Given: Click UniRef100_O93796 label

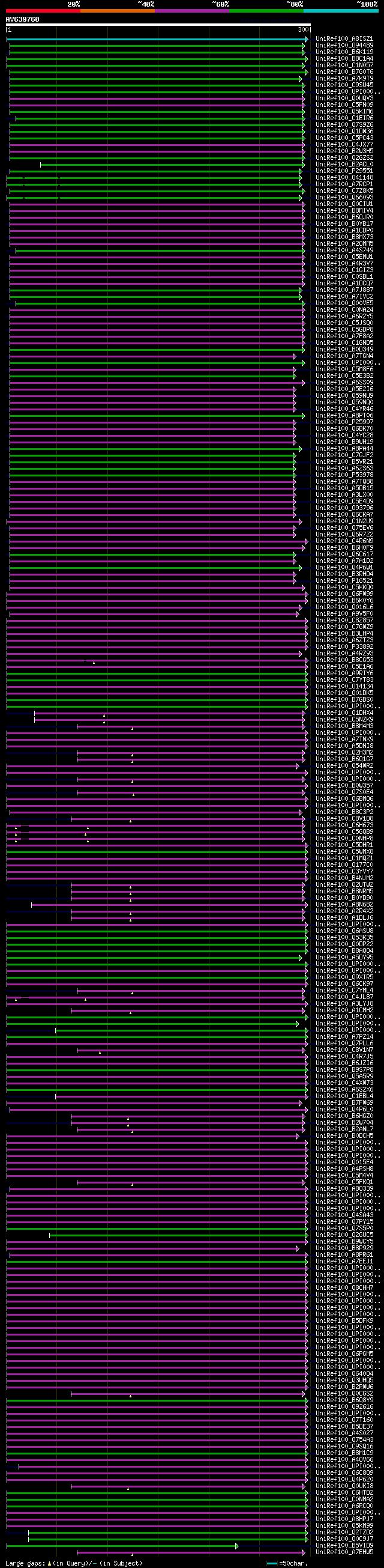Looking at the screenshot, I should [x=344, y=508].
